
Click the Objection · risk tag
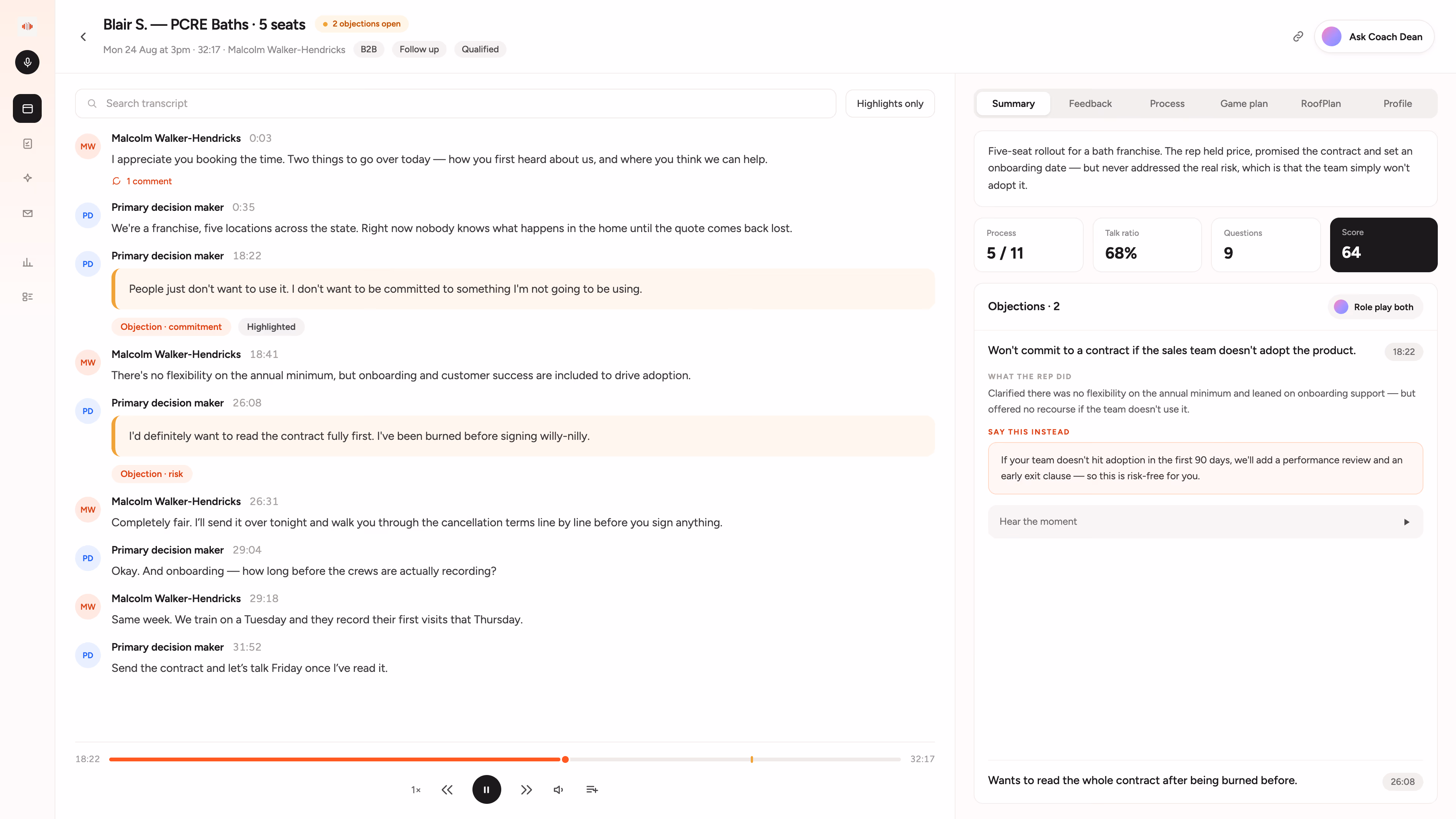tap(152, 474)
